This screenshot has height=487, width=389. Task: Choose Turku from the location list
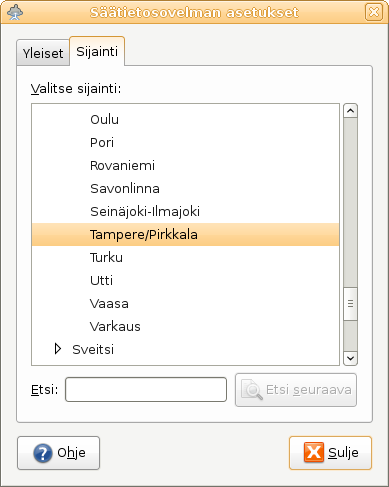185,257
